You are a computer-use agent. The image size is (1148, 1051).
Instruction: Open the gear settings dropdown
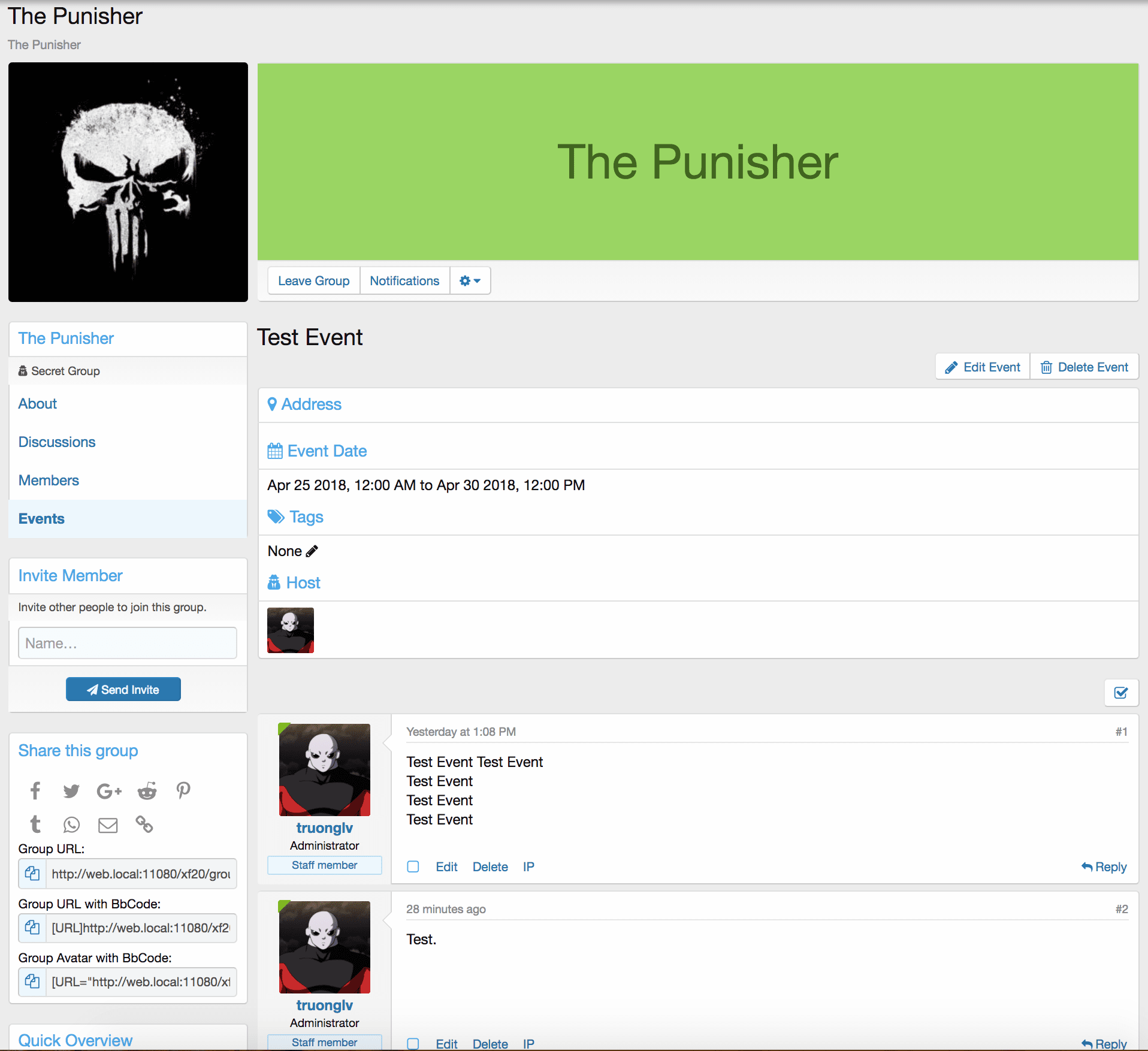click(470, 281)
